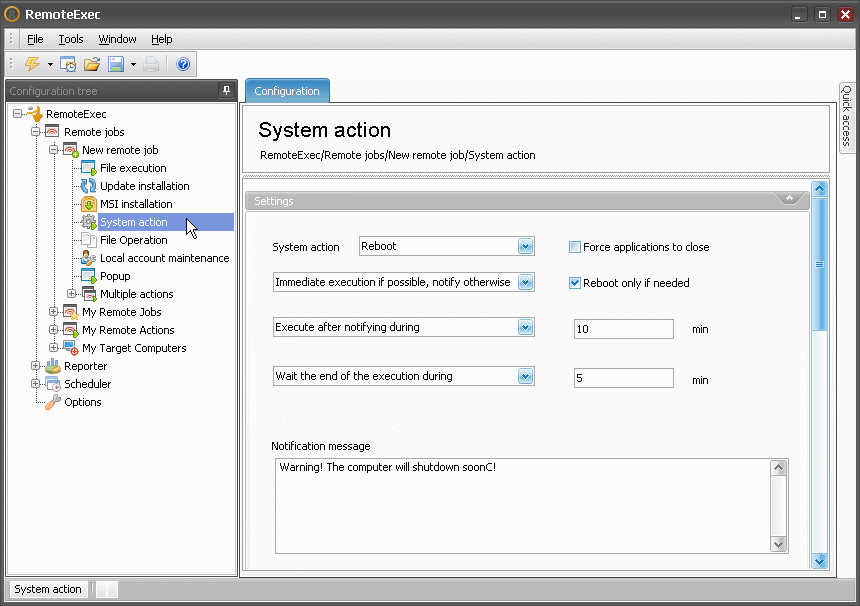Select Popup label in the tree
This screenshot has width=860, height=606.
coord(115,276)
